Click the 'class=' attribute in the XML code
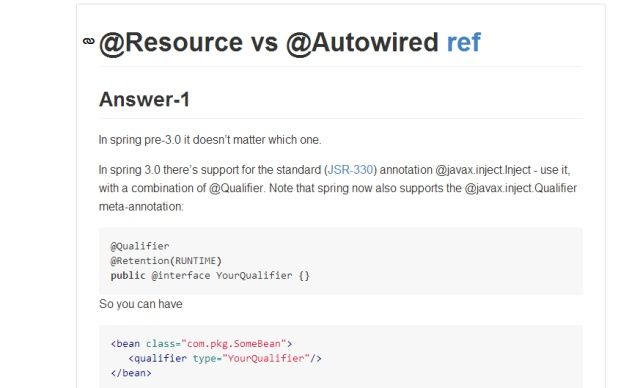Image resolution: width=640 pixels, height=388 pixels. [163, 344]
